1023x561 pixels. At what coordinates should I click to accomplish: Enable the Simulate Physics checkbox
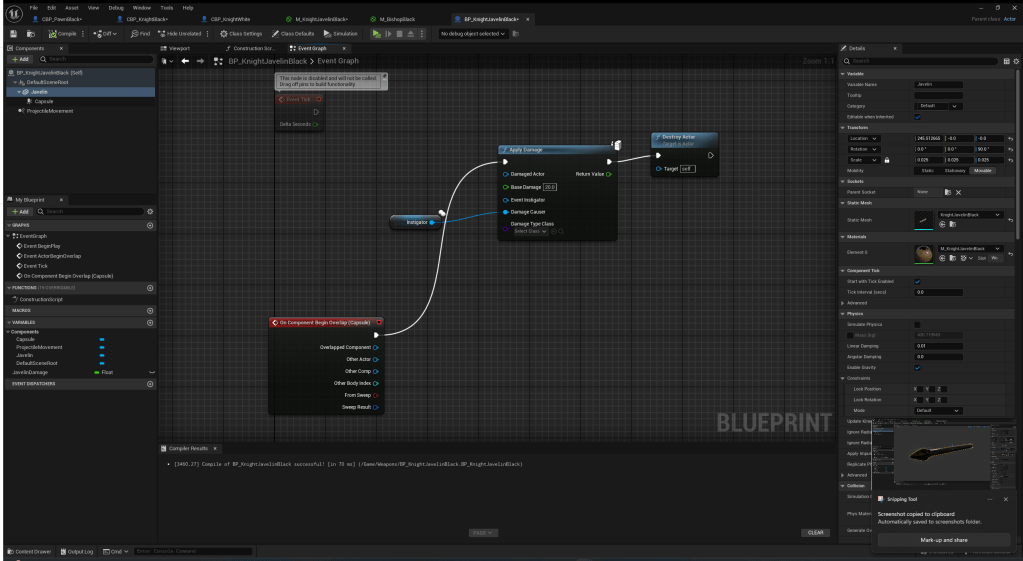pyautogui.click(x=918, y=324)
